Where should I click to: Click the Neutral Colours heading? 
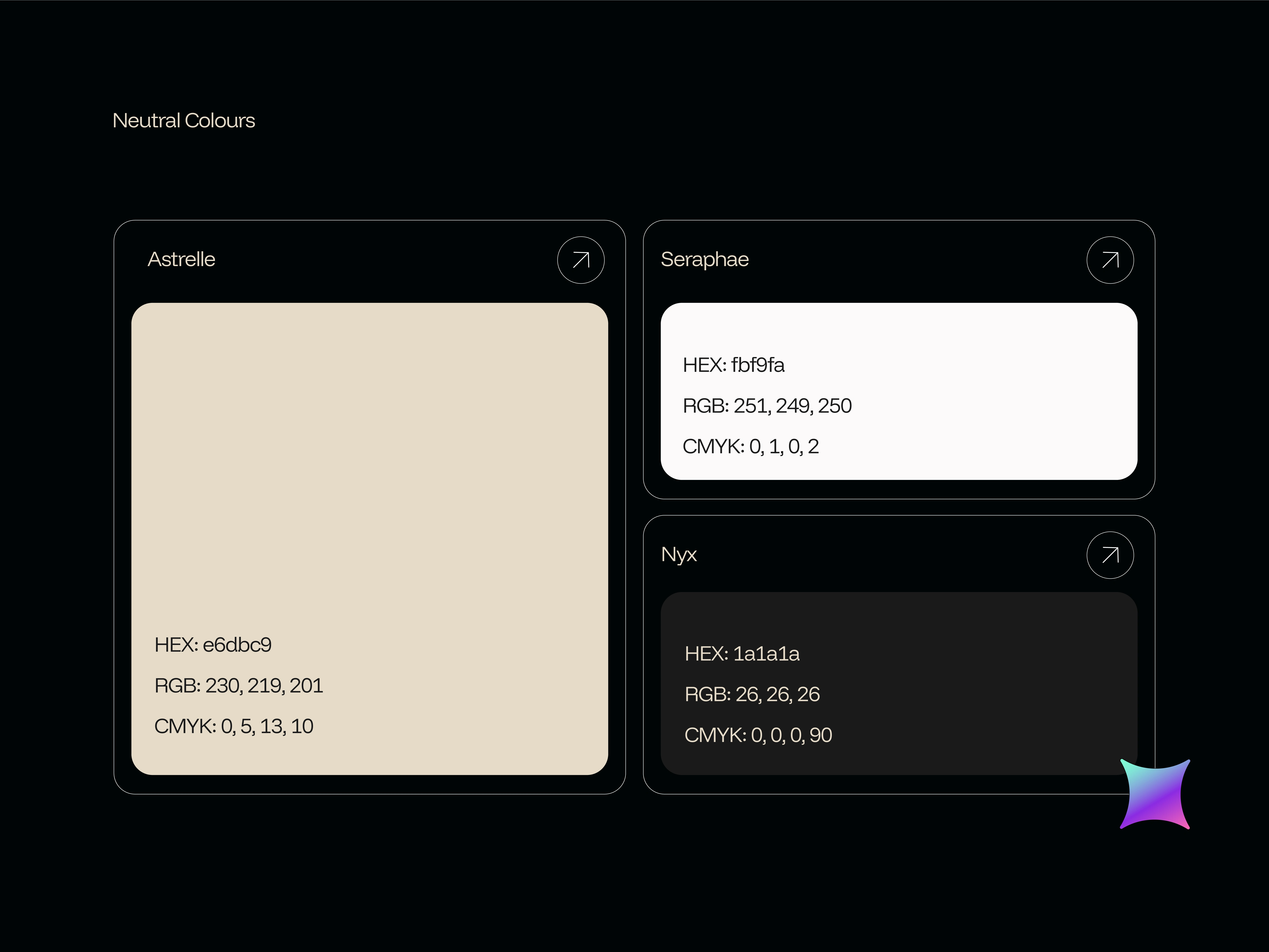click(x=184, y=121)
